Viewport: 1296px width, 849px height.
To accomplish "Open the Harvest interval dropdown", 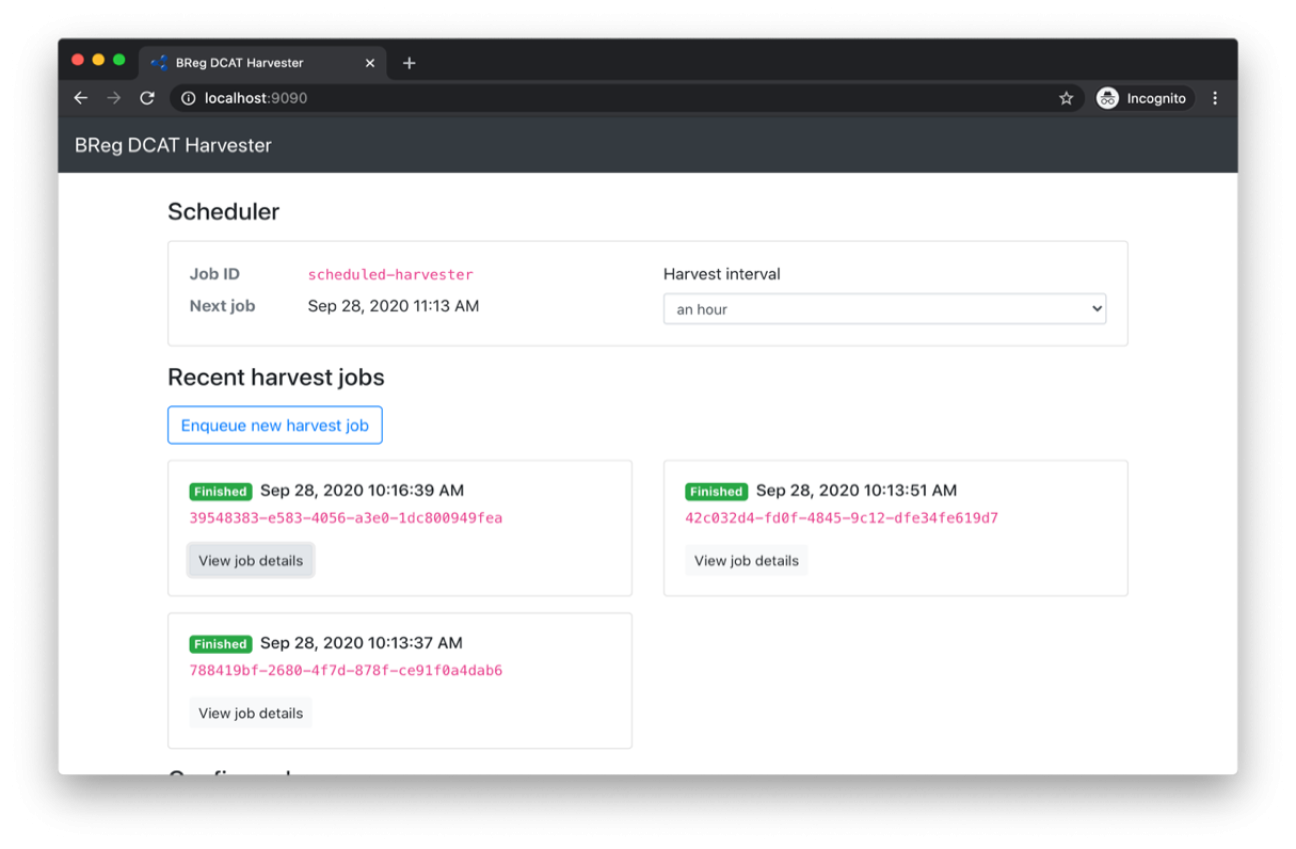I will pos(885,309).
